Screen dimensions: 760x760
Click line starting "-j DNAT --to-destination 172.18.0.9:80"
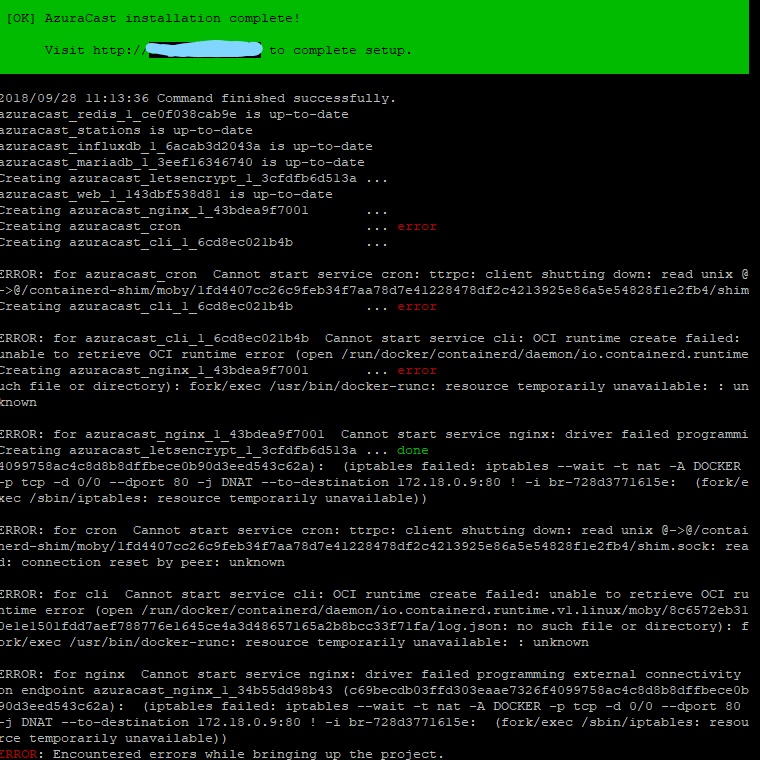[374, 722]
